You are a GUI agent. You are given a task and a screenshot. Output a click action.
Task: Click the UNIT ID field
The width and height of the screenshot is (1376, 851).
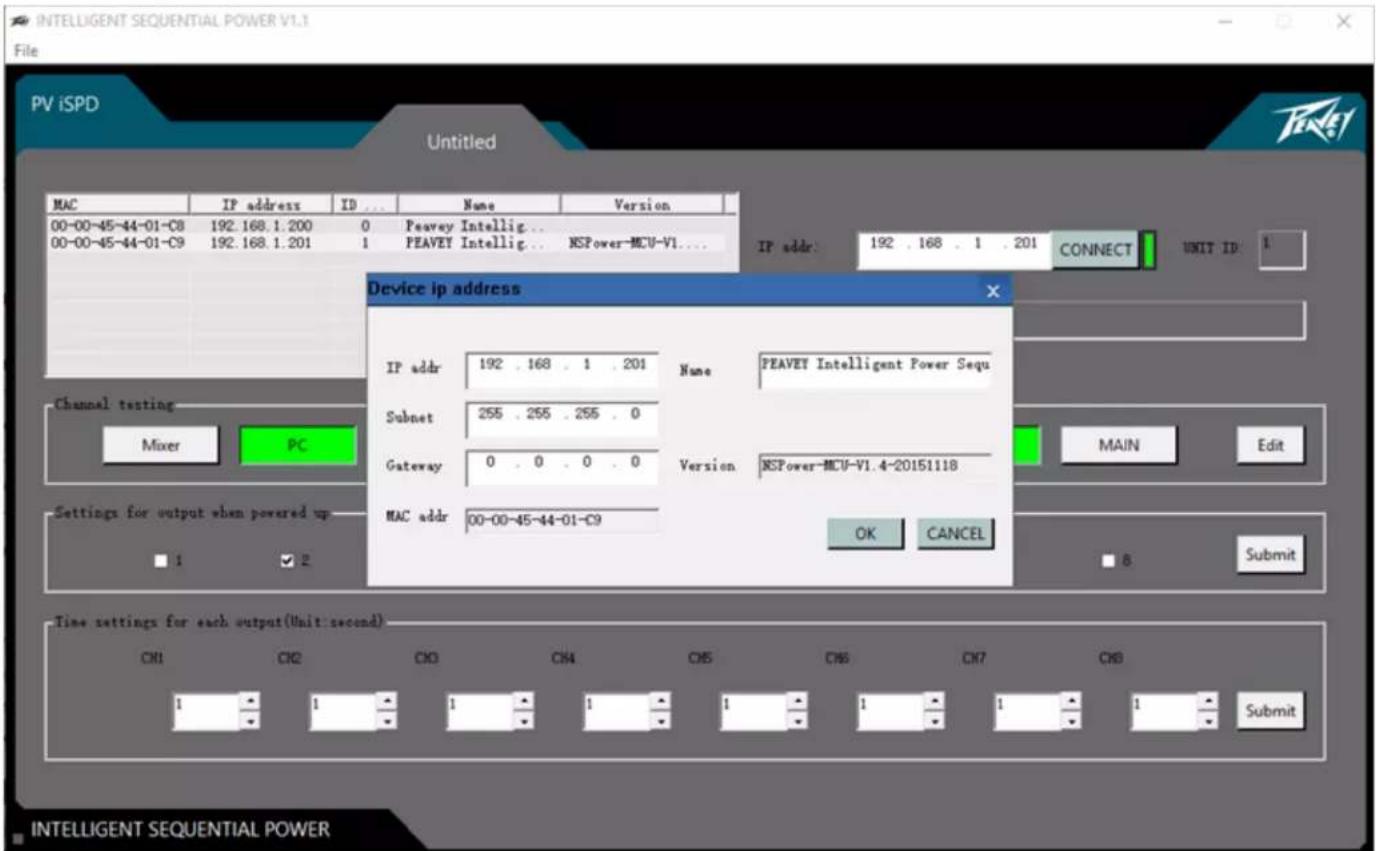click(x=1281, y=250)
